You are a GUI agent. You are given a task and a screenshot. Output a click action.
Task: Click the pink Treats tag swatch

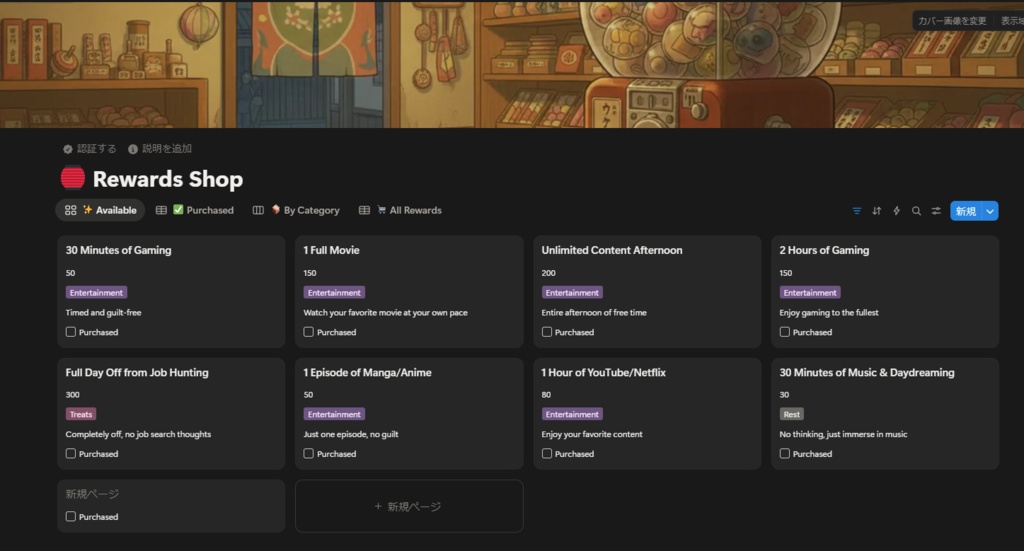click(x=81, y=414)
